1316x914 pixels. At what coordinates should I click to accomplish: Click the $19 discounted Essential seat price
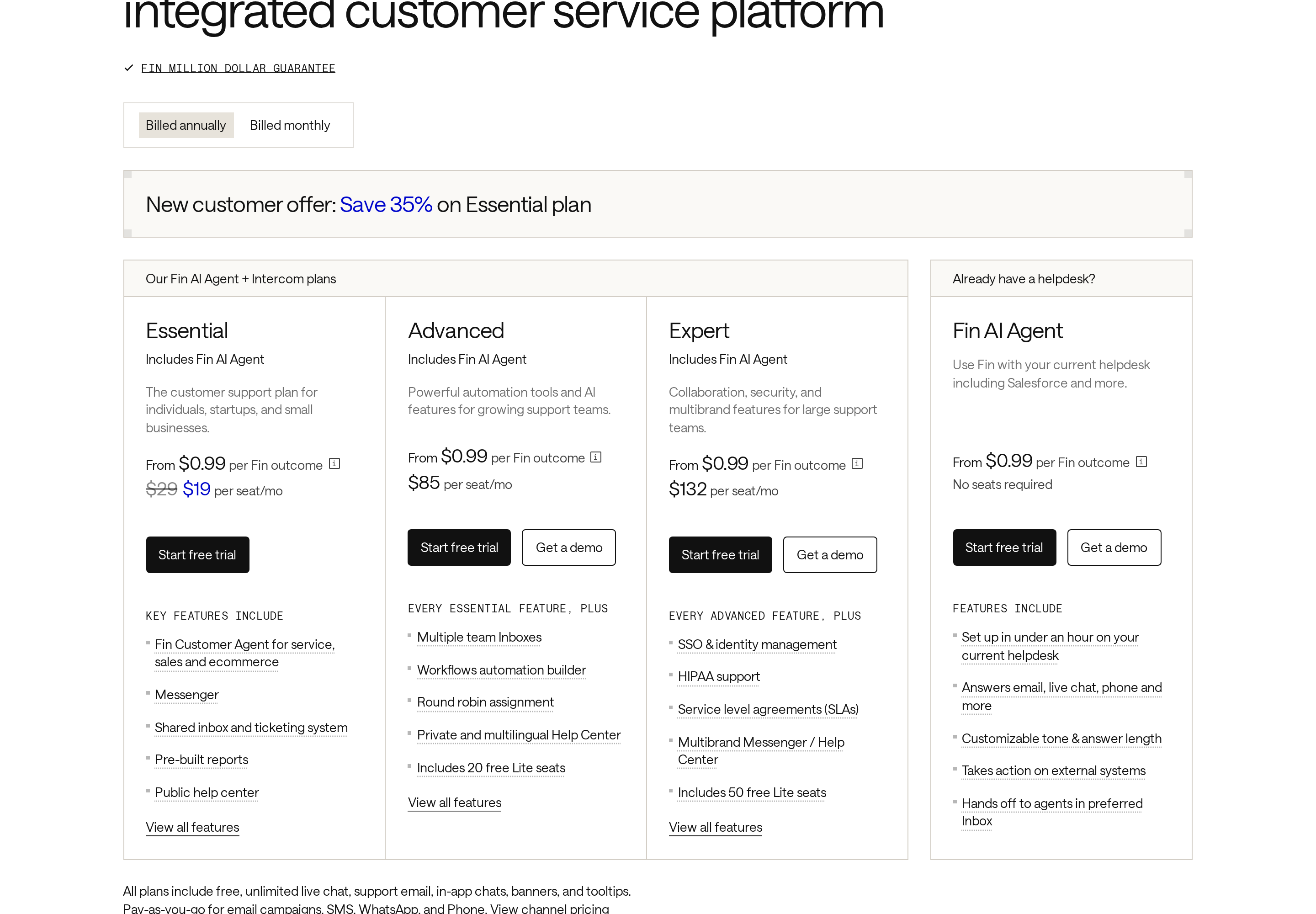point(196,489)
